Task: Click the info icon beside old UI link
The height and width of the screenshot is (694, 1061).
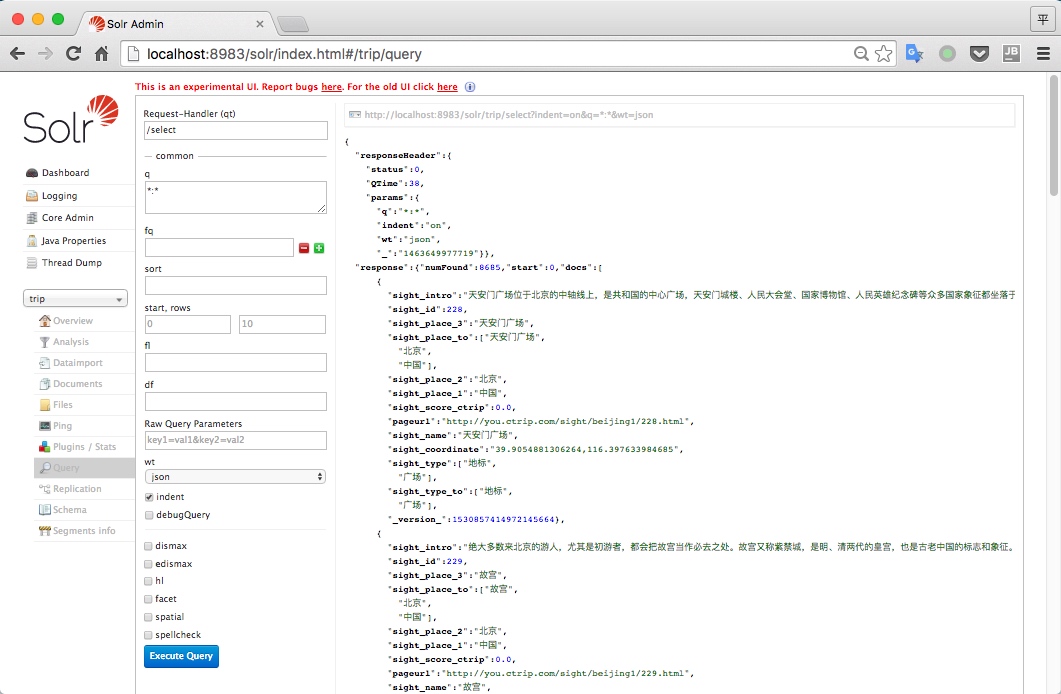Action: pos(470,87)
